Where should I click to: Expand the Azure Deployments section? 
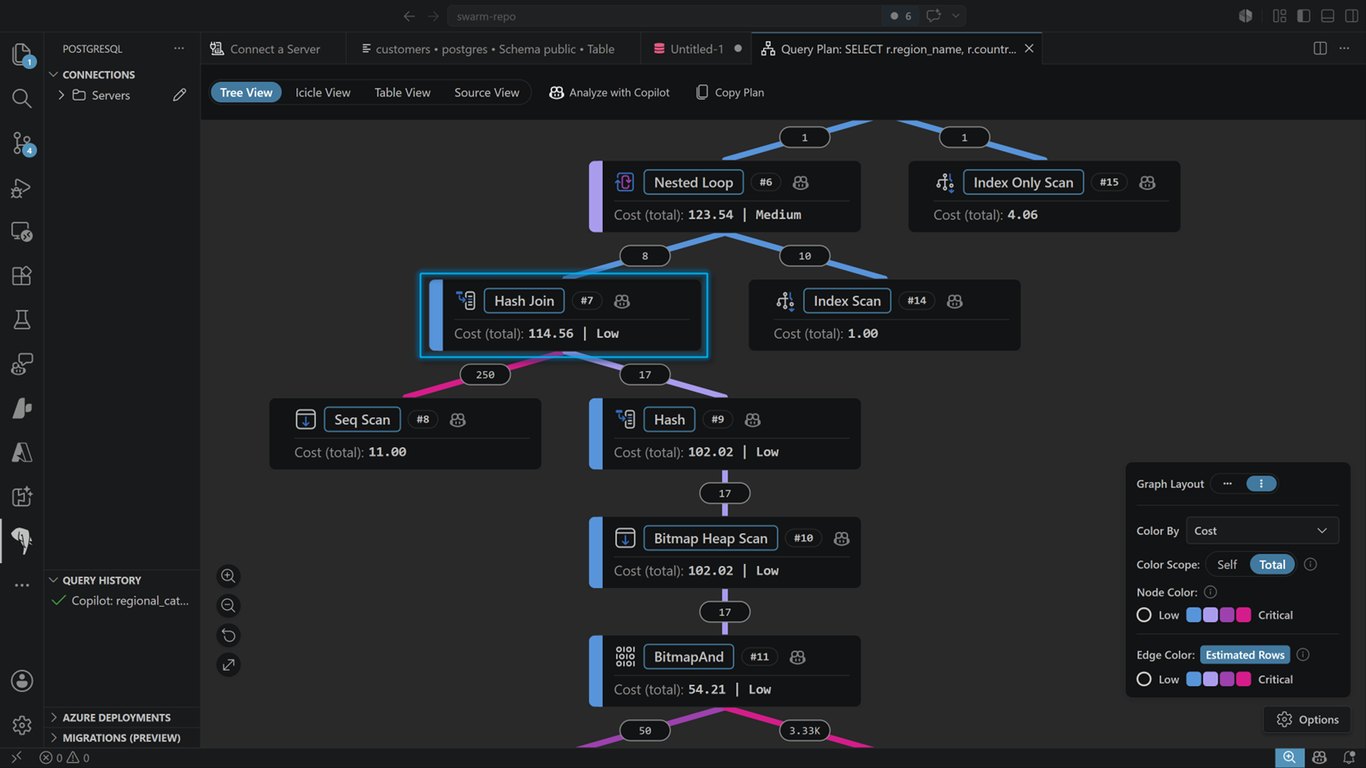[x=116, y=717]
